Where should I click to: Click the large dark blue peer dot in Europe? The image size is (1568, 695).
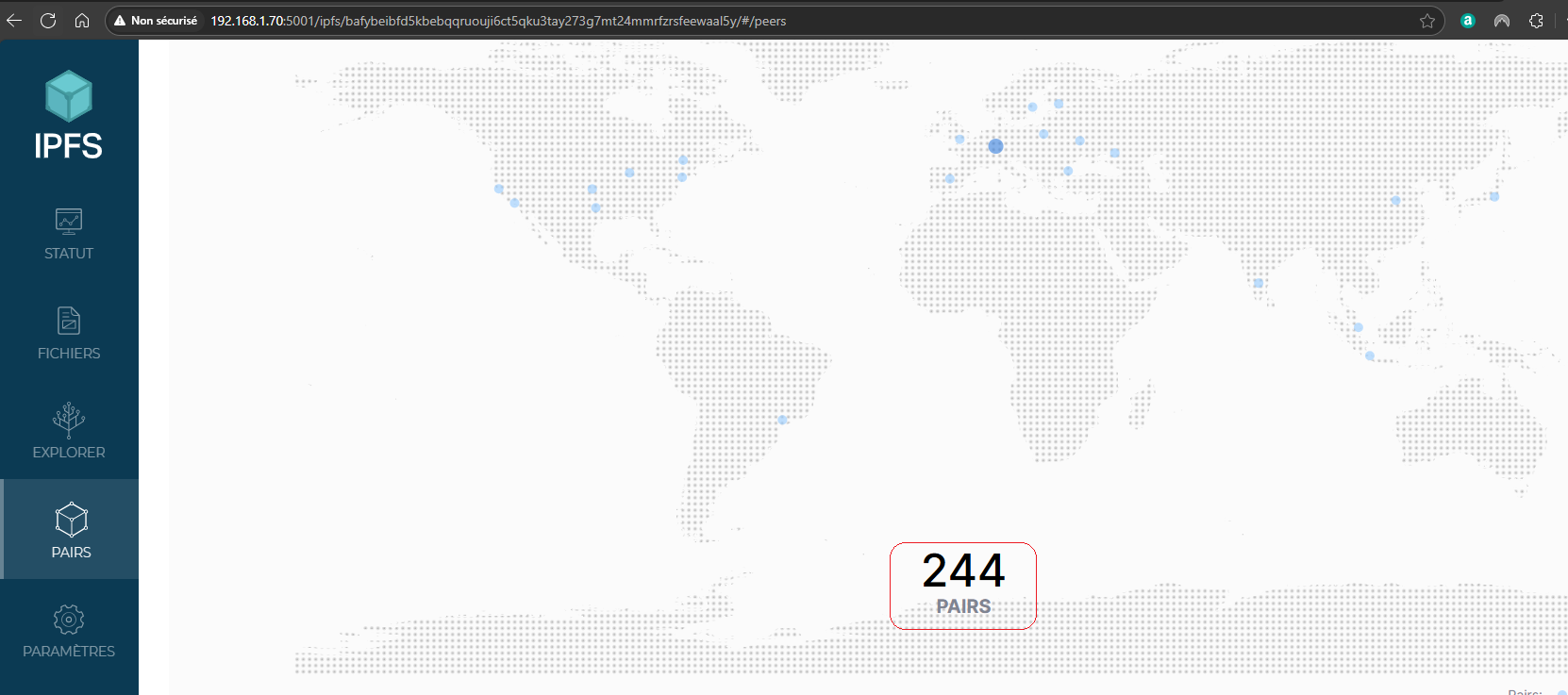point(995,146)
